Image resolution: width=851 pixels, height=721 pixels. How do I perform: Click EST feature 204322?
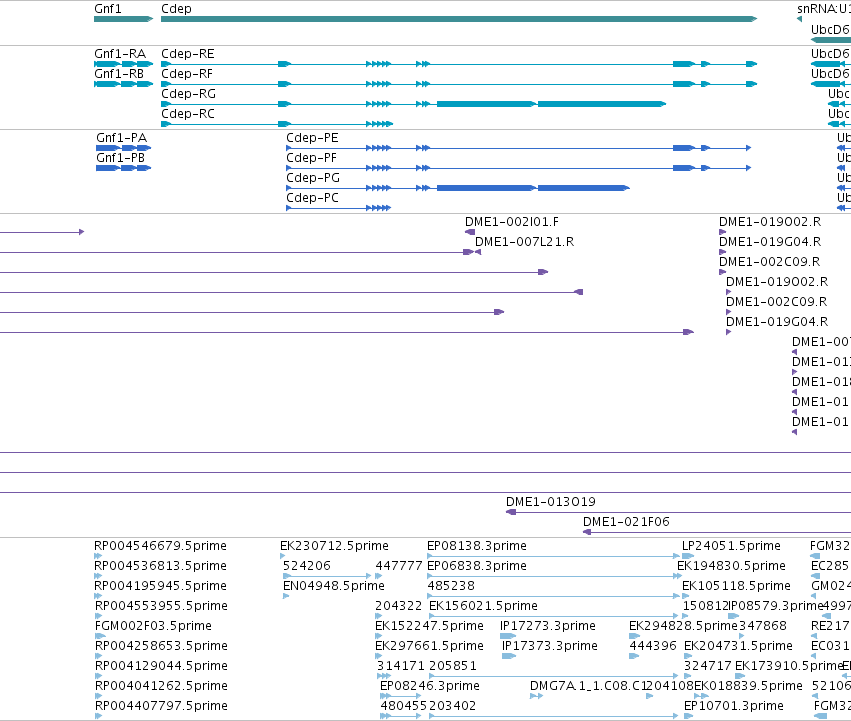398,606
